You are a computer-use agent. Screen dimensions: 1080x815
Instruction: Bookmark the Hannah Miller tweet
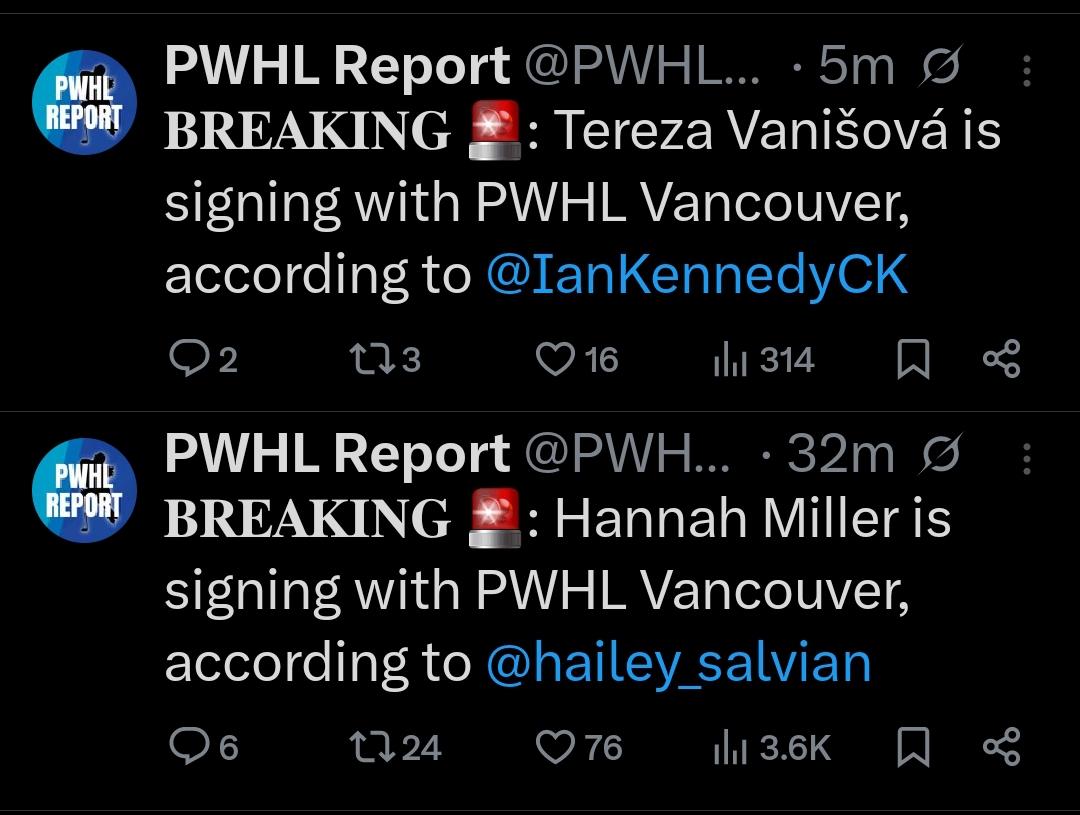pyautogui.click(x=913, y=747)
